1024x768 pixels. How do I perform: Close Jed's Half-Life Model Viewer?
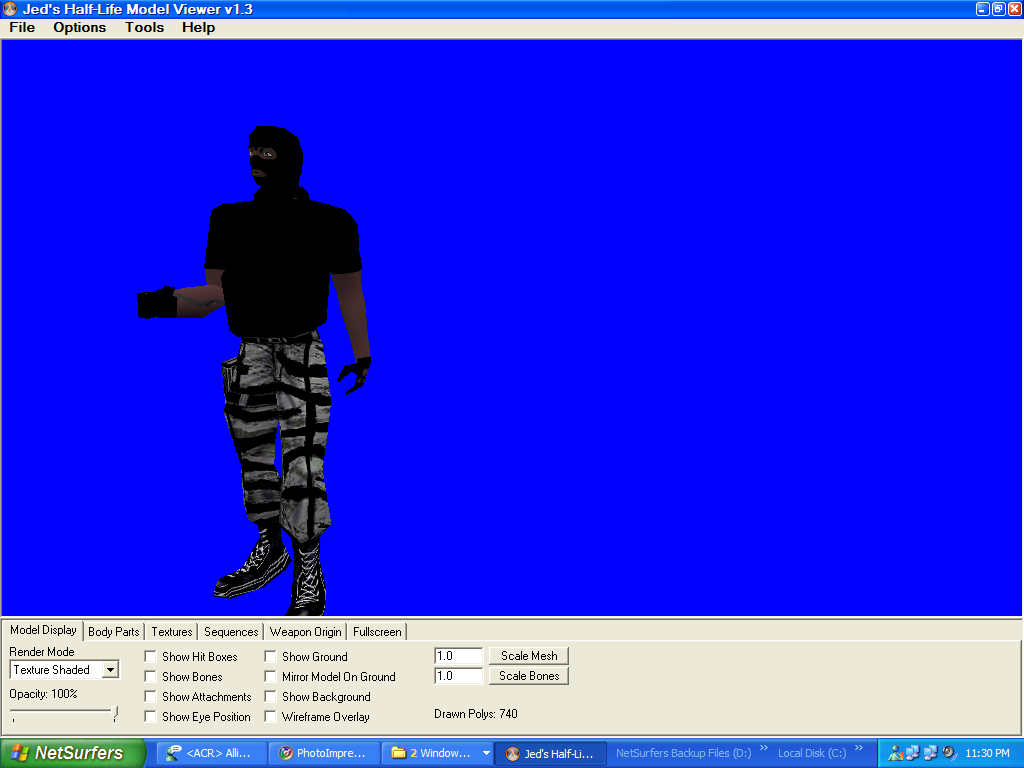tap(1014, 9)
